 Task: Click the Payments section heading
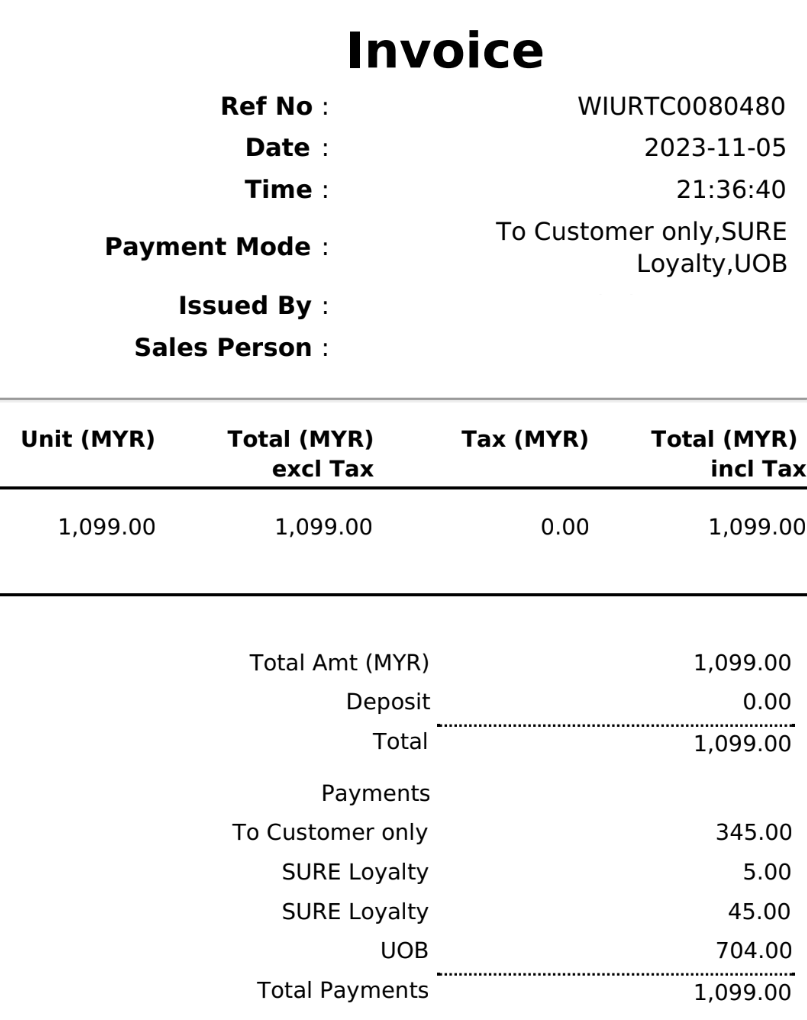coord(375,794)
